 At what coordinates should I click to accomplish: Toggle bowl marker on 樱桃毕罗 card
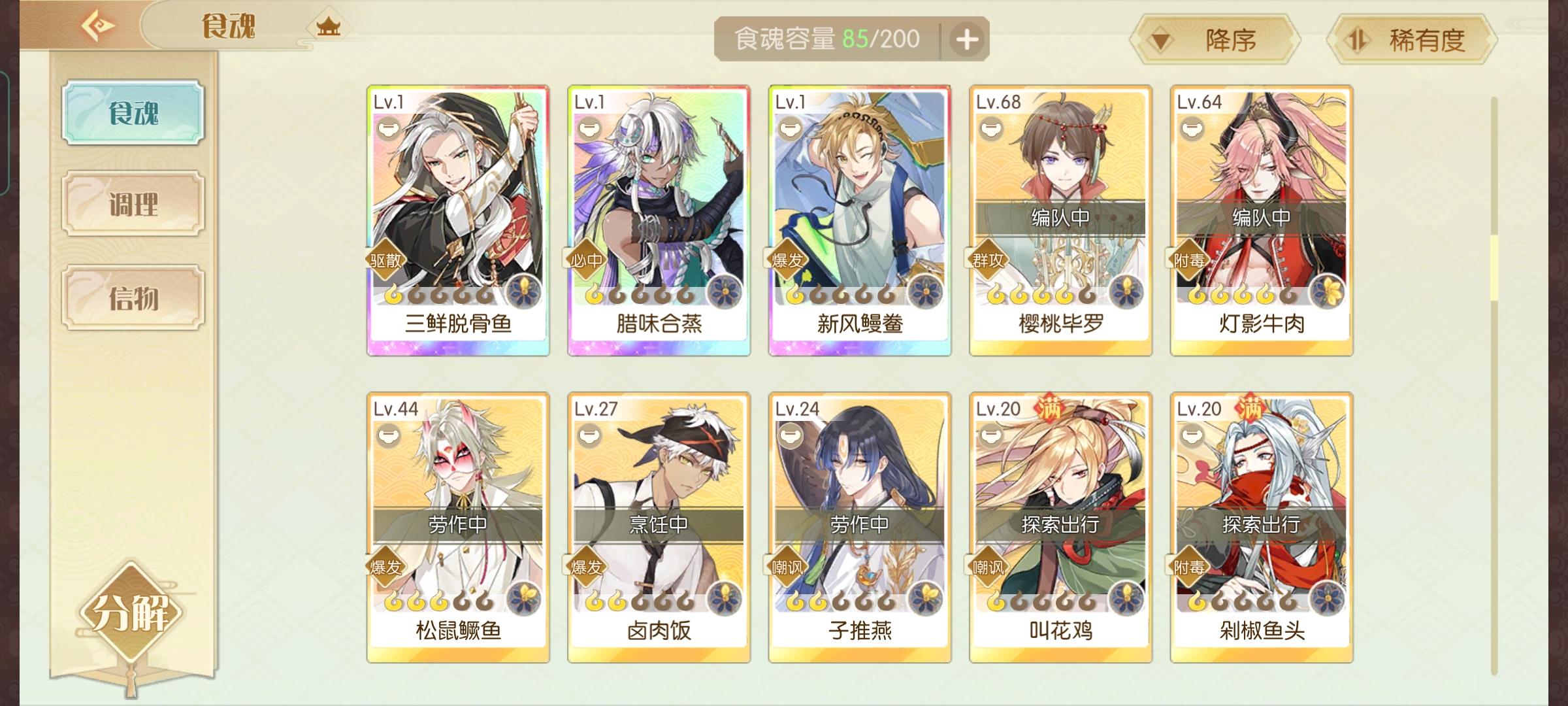click(x=990, y=128)
